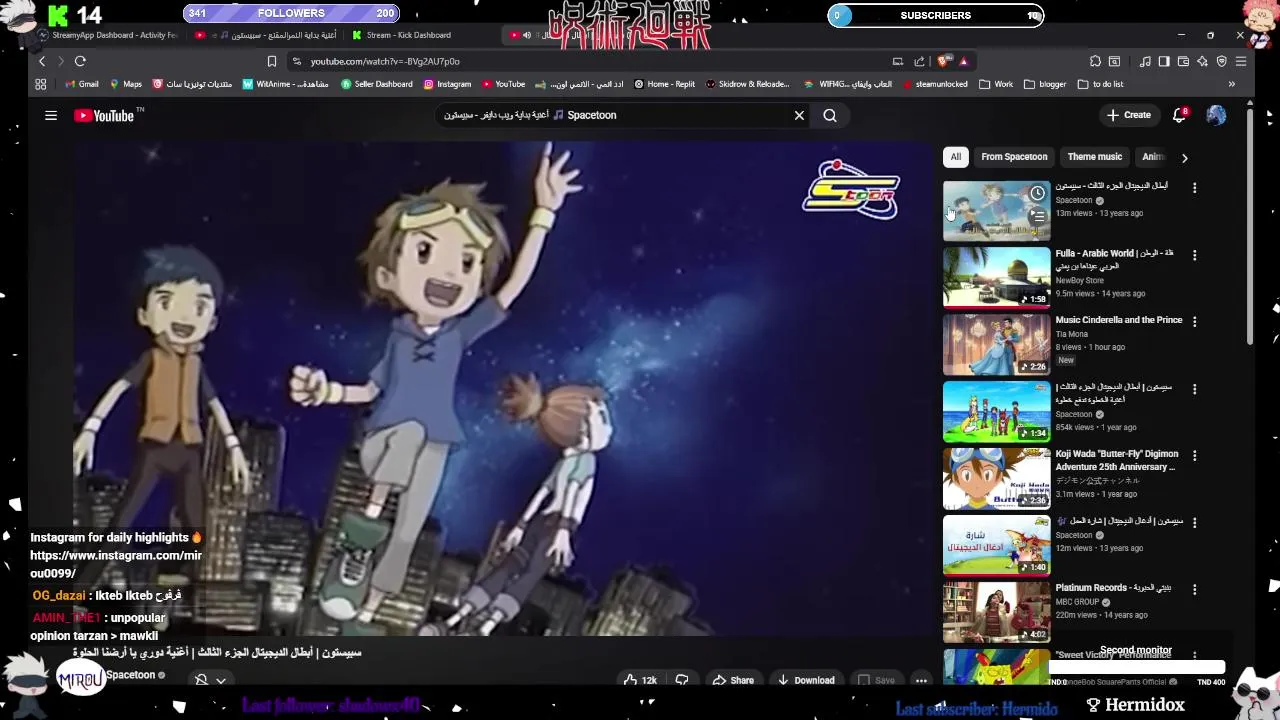Click the share page icon in address bar

tap(919, 61)
